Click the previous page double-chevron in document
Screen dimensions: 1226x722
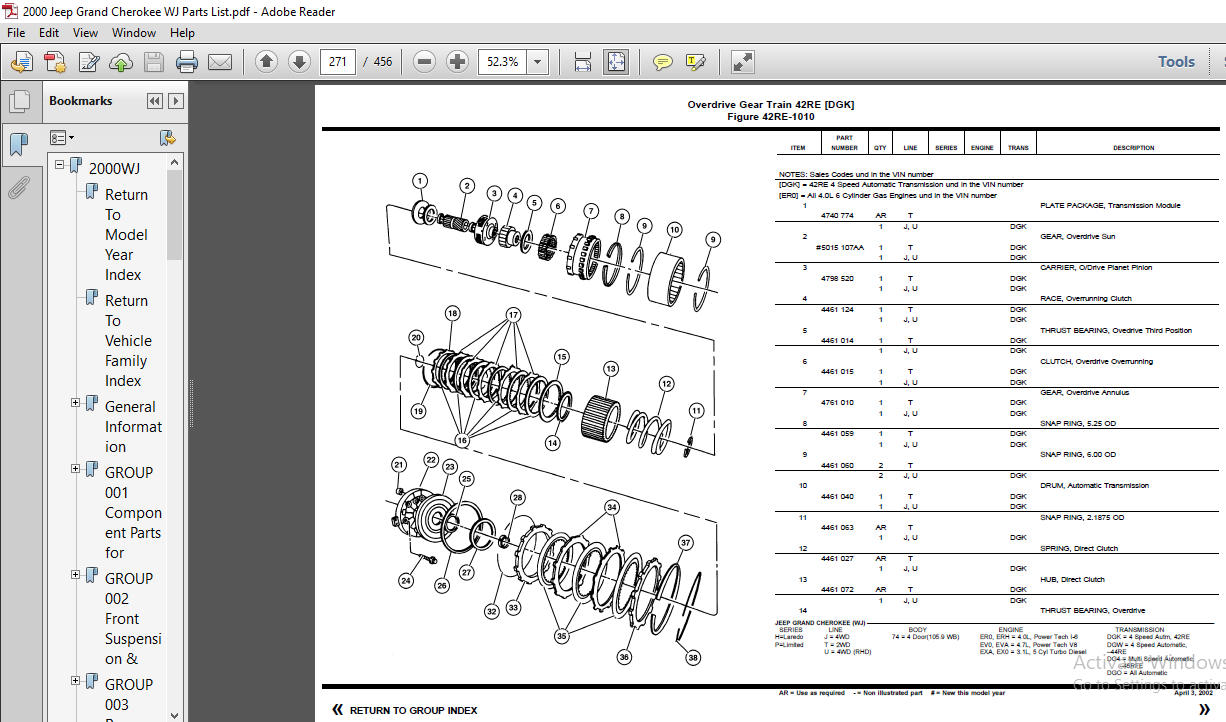click(x=337, y=710)
